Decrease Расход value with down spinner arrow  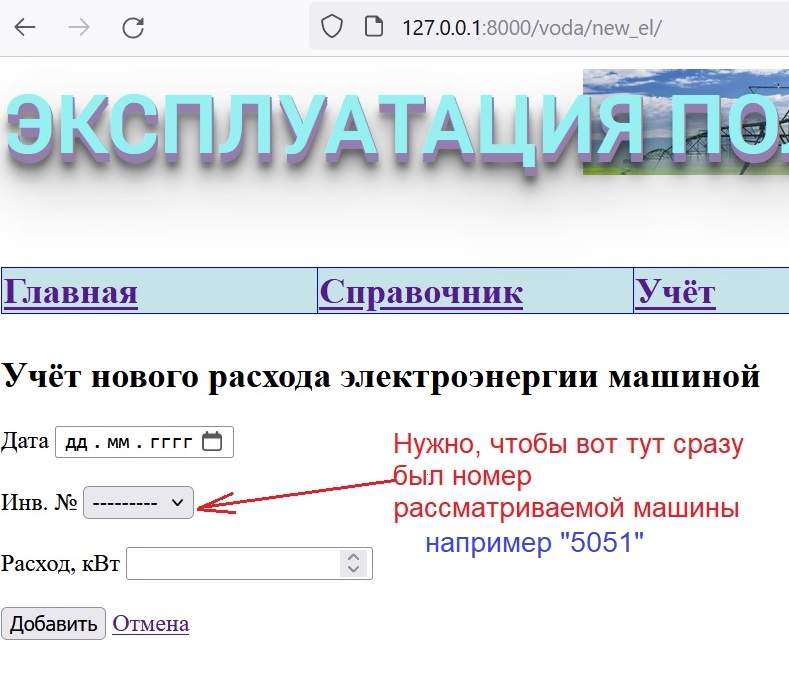point(353,570)
